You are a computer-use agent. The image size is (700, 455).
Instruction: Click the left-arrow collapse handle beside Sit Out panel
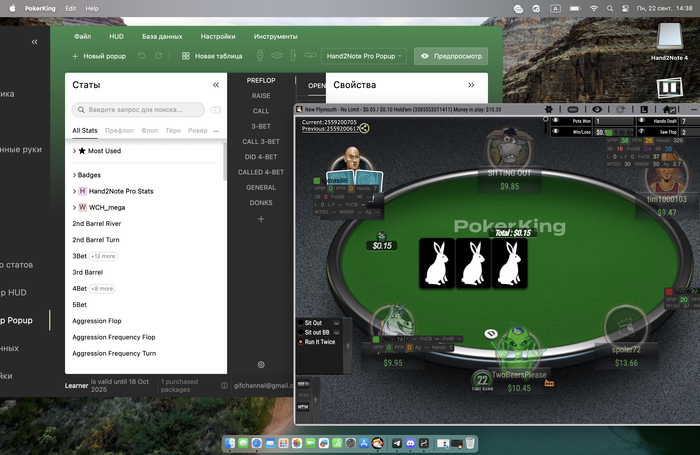pyautogui.click(x=348, y=346)
